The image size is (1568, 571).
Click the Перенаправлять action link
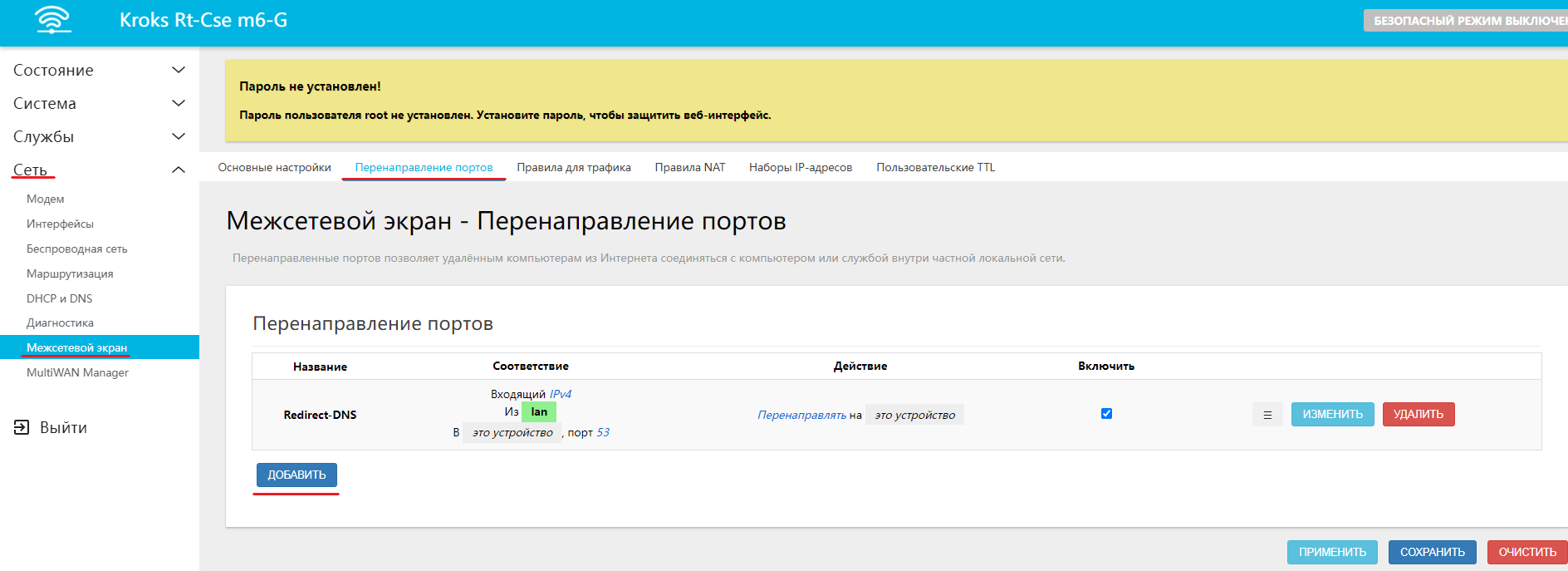[x=801, y=415]
